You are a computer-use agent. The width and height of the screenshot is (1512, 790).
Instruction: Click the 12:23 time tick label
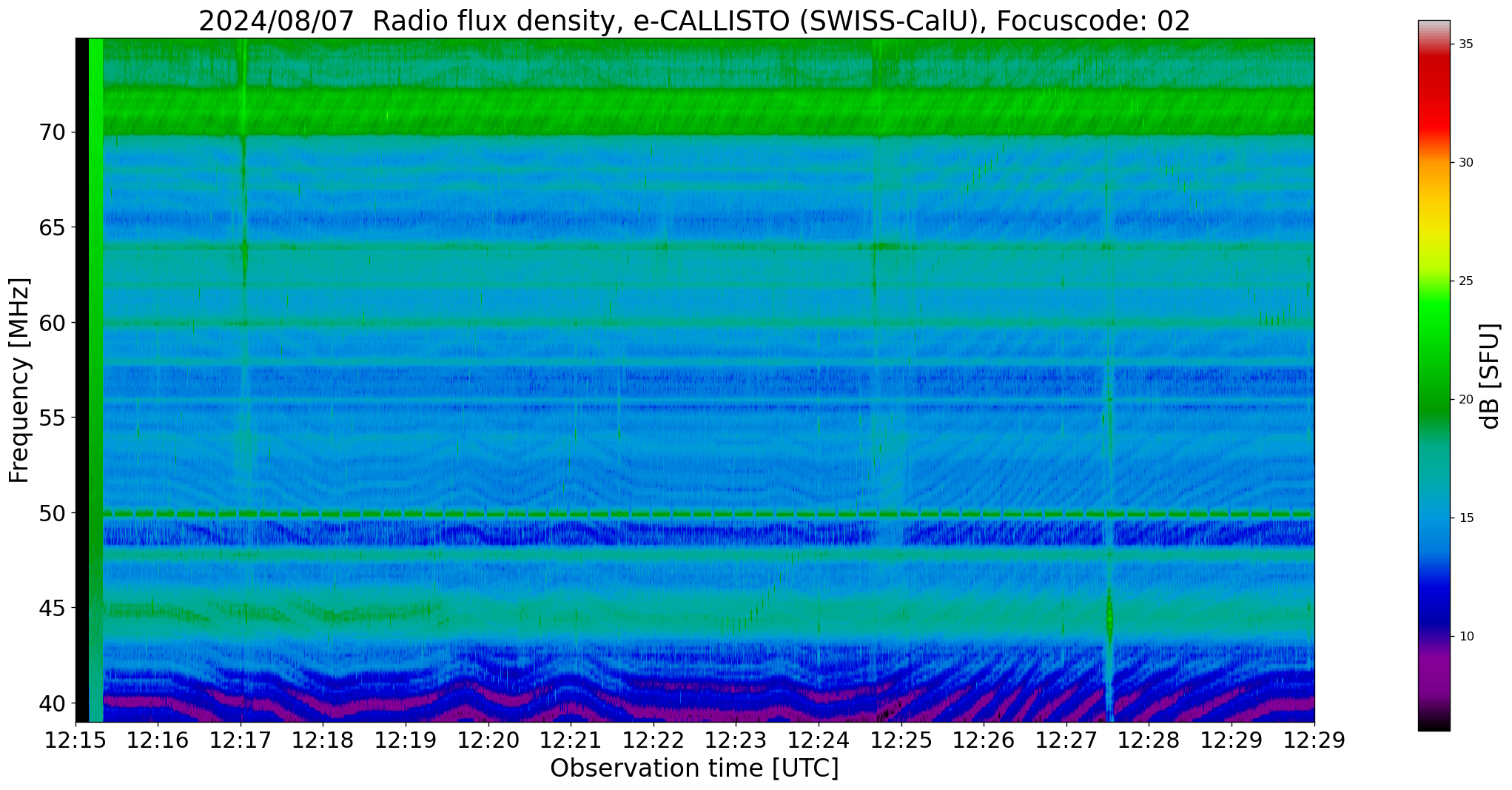click(x=736, y=740)
